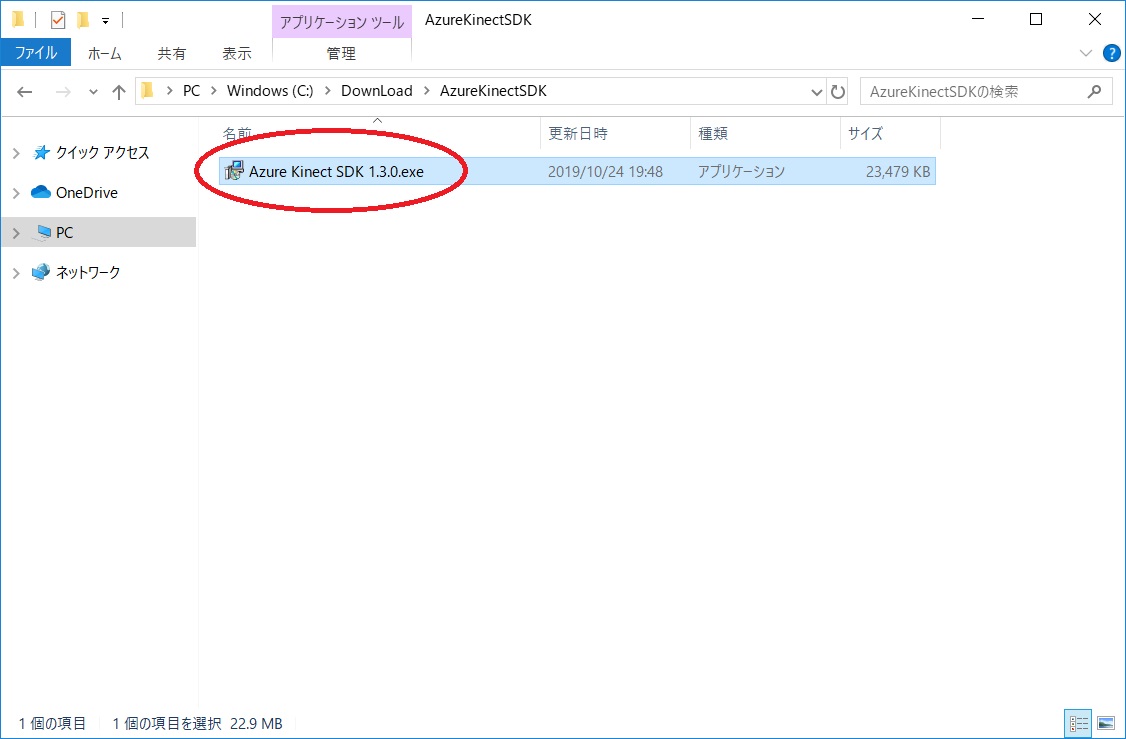Image resolution: width=1126 pixels, height=739 pixels.
Task: Click the breadcrumb chevron after Windows (C:)
Action: [327, 91]
